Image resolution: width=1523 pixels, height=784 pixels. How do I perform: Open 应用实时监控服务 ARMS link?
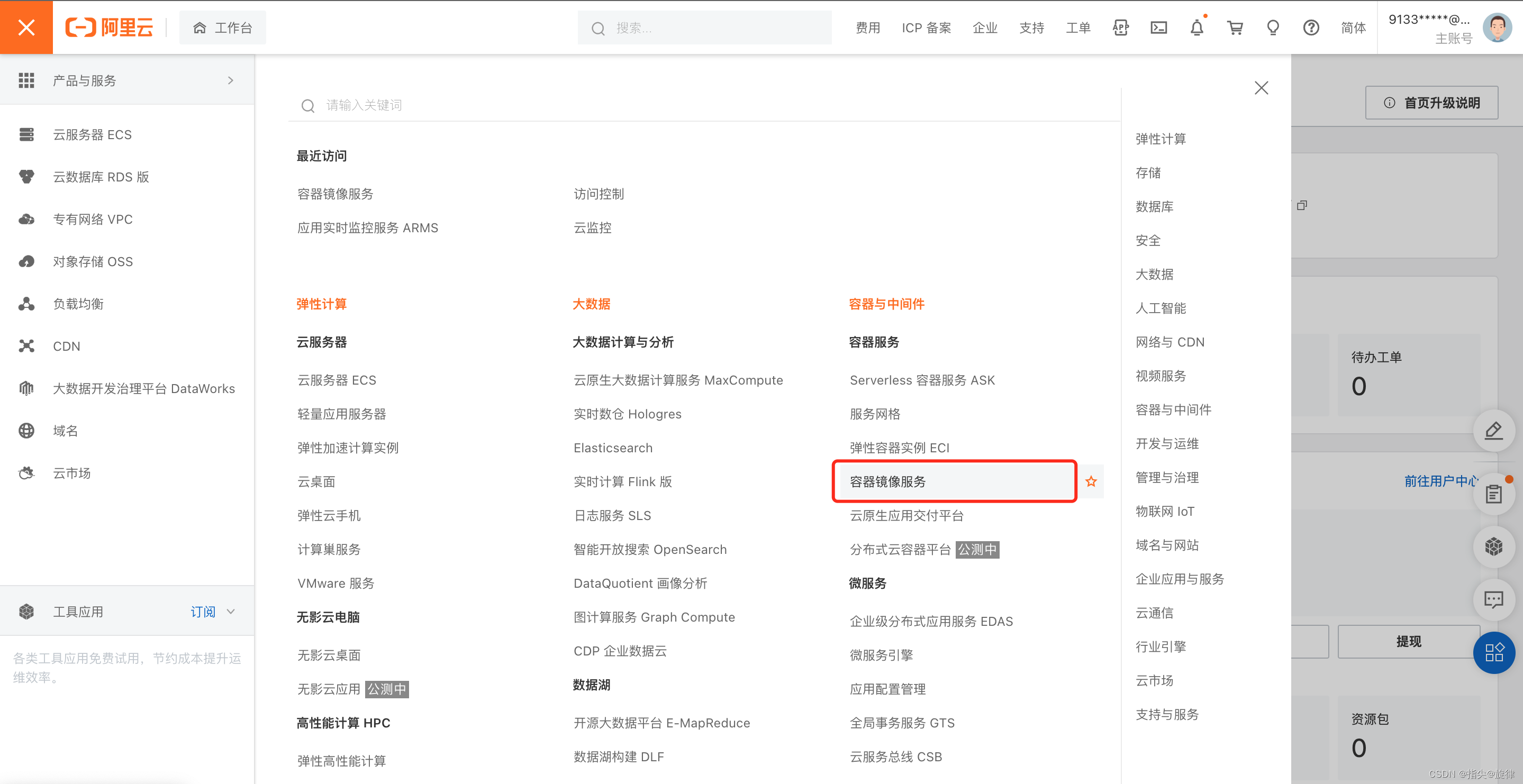point(367,227)
